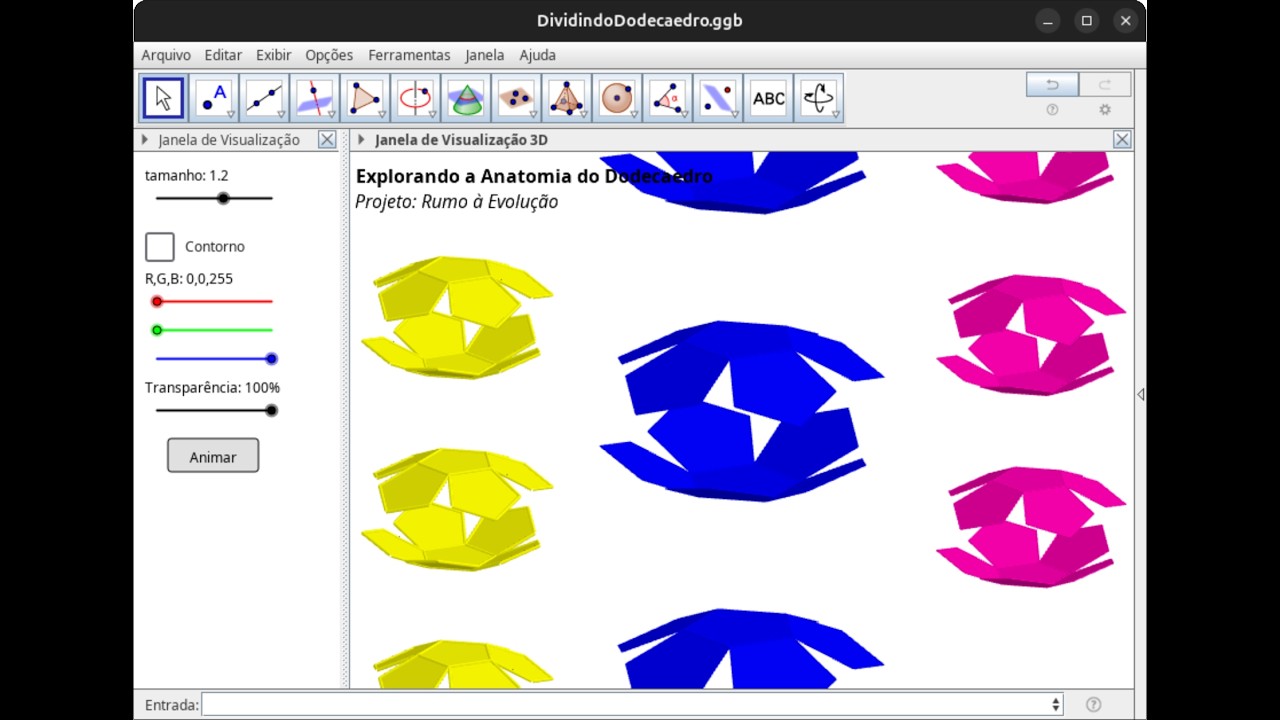The image size is (1280, 720).
Task: Select the Line through two points tool
Action: [264, 98]
